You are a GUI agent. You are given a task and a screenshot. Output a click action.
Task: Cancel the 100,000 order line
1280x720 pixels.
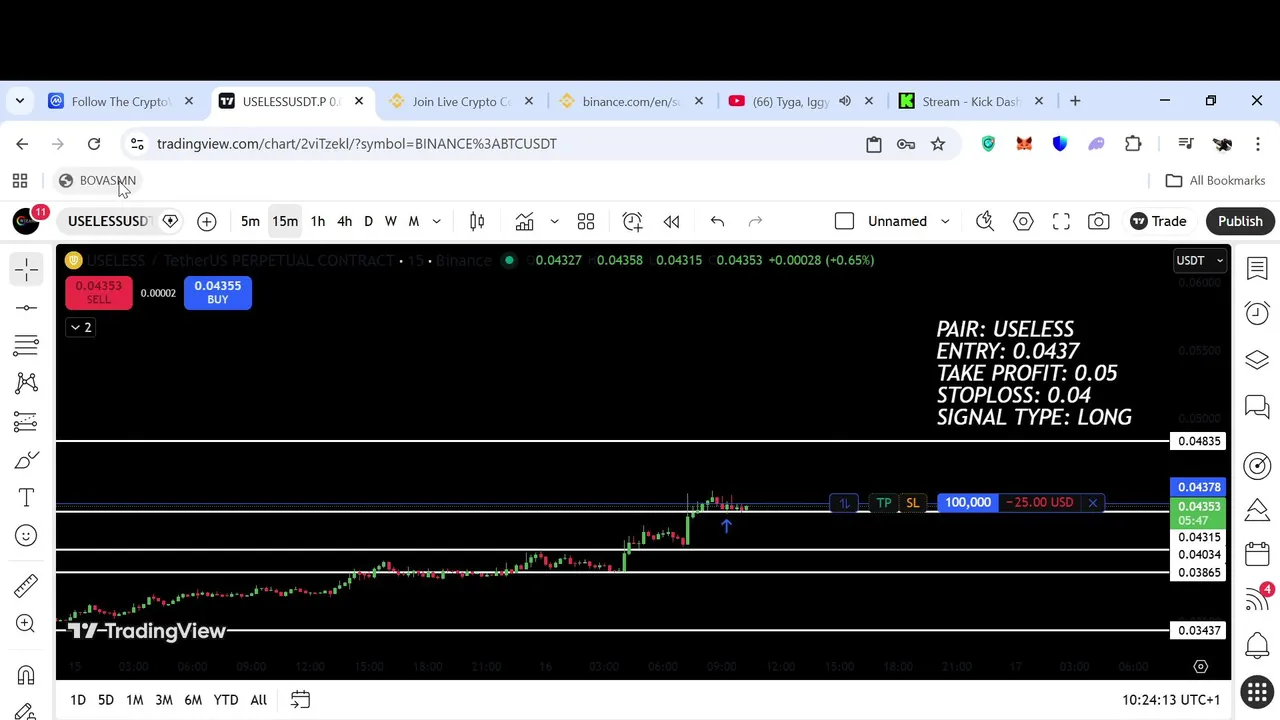[1093, 503]
